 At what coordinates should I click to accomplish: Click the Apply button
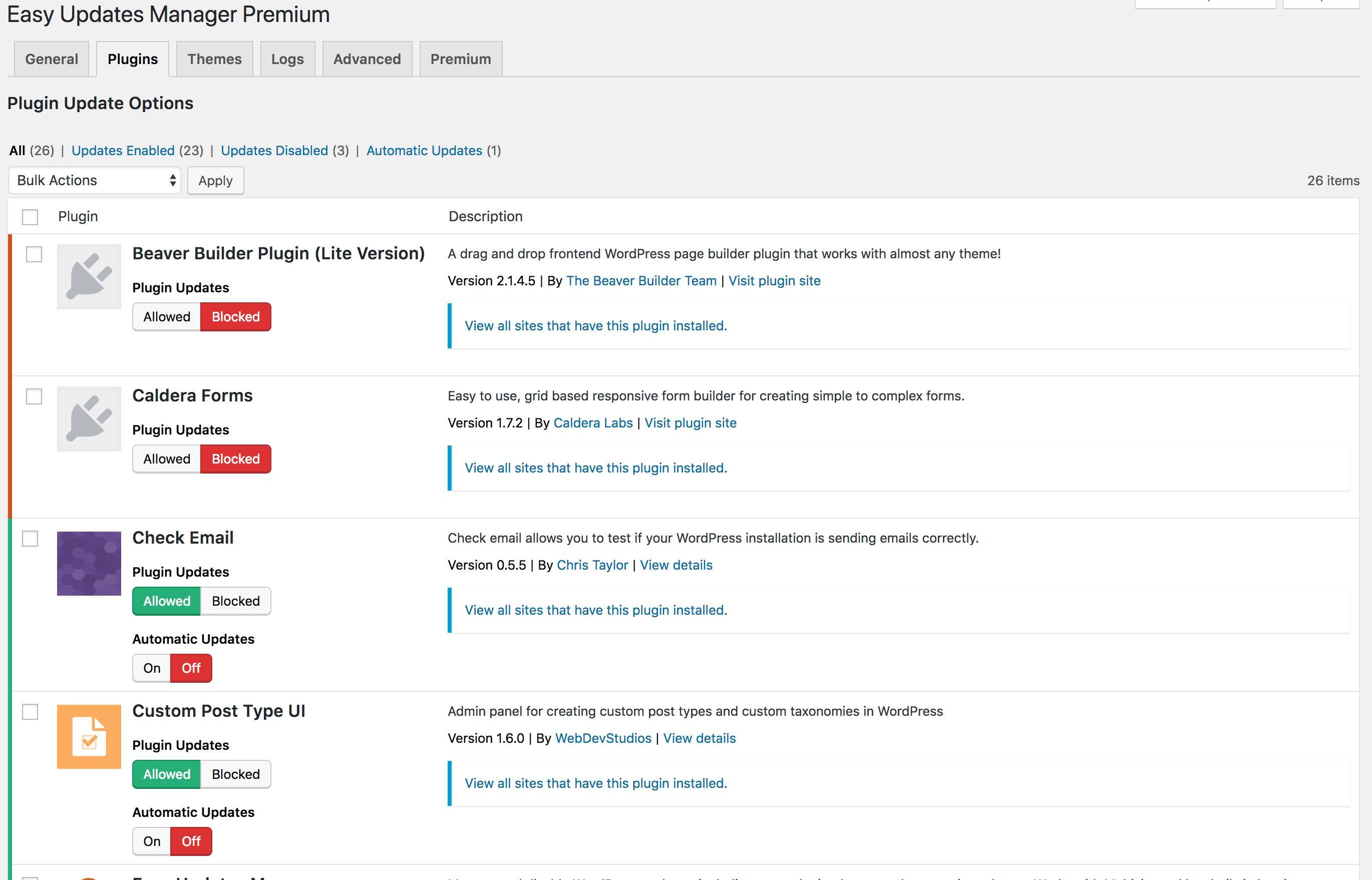215,181
